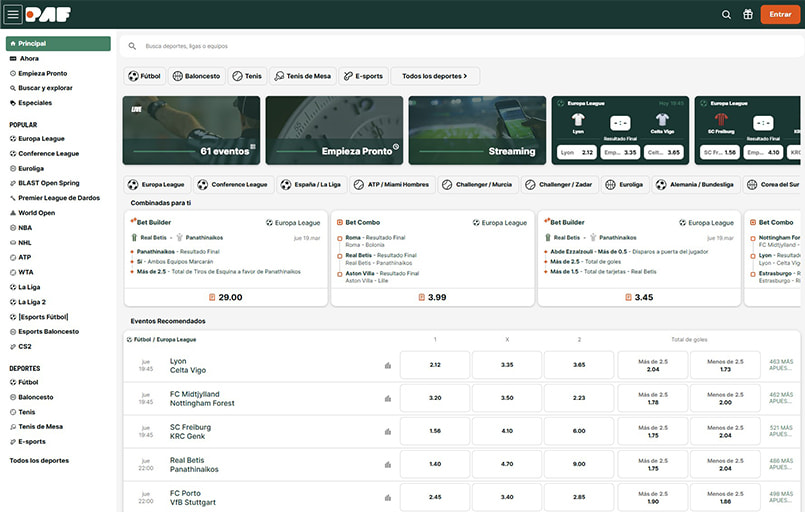This screenshot has width=805, height=512.
Task: Select Tenis de Mesa filter chip
Action: (302, 76)
